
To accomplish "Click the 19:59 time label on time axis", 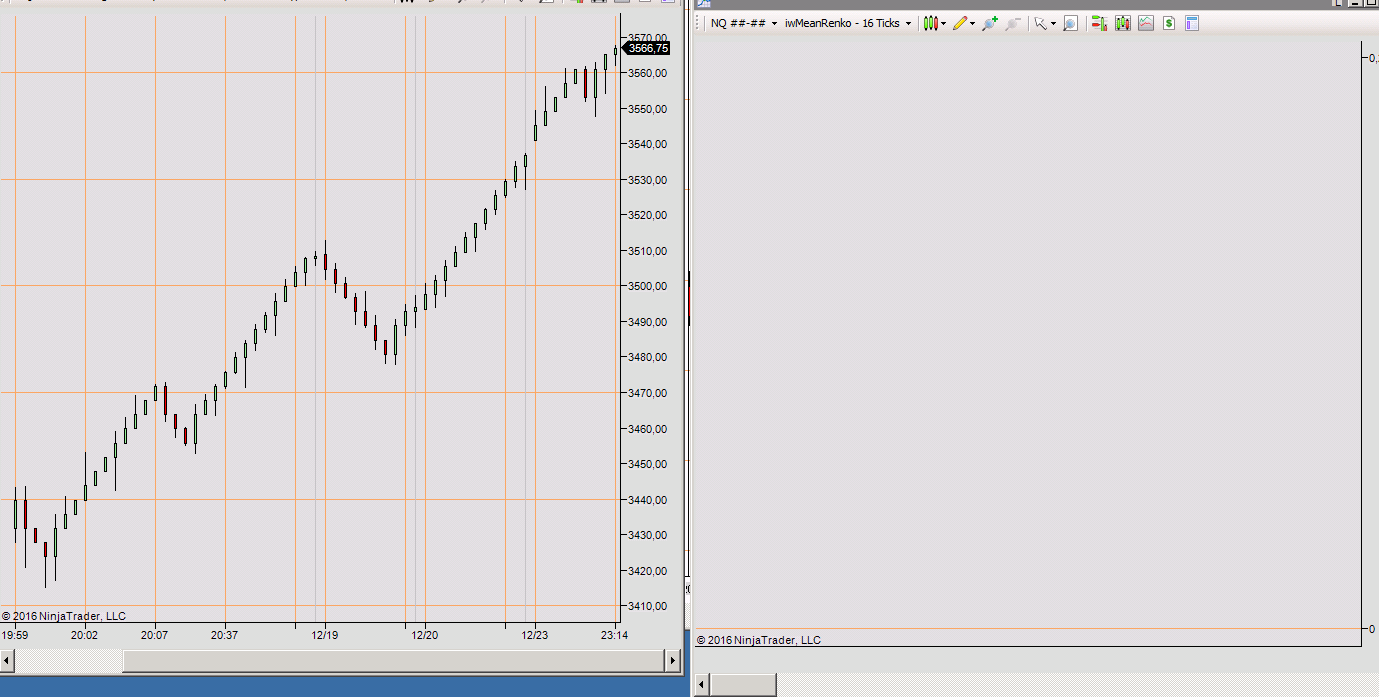I will 15,635.
